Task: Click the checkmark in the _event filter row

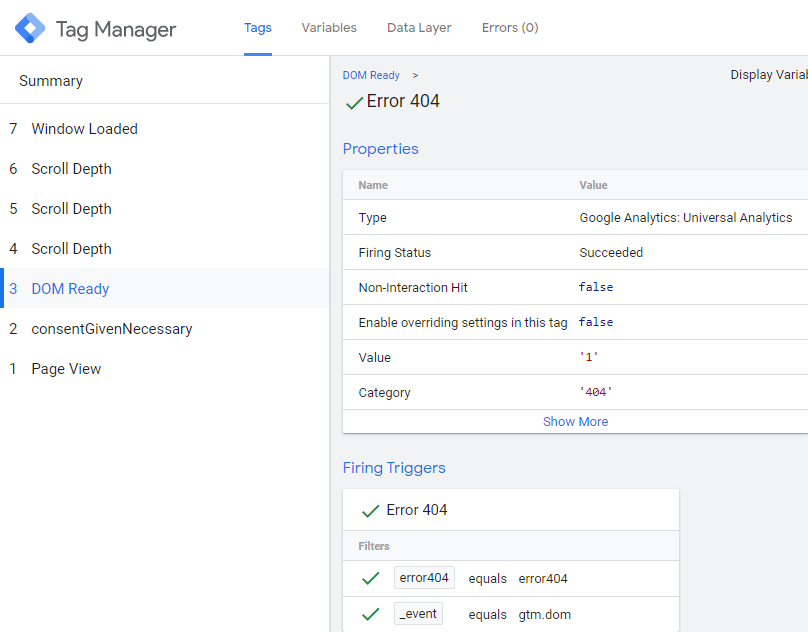Action: 371,614
